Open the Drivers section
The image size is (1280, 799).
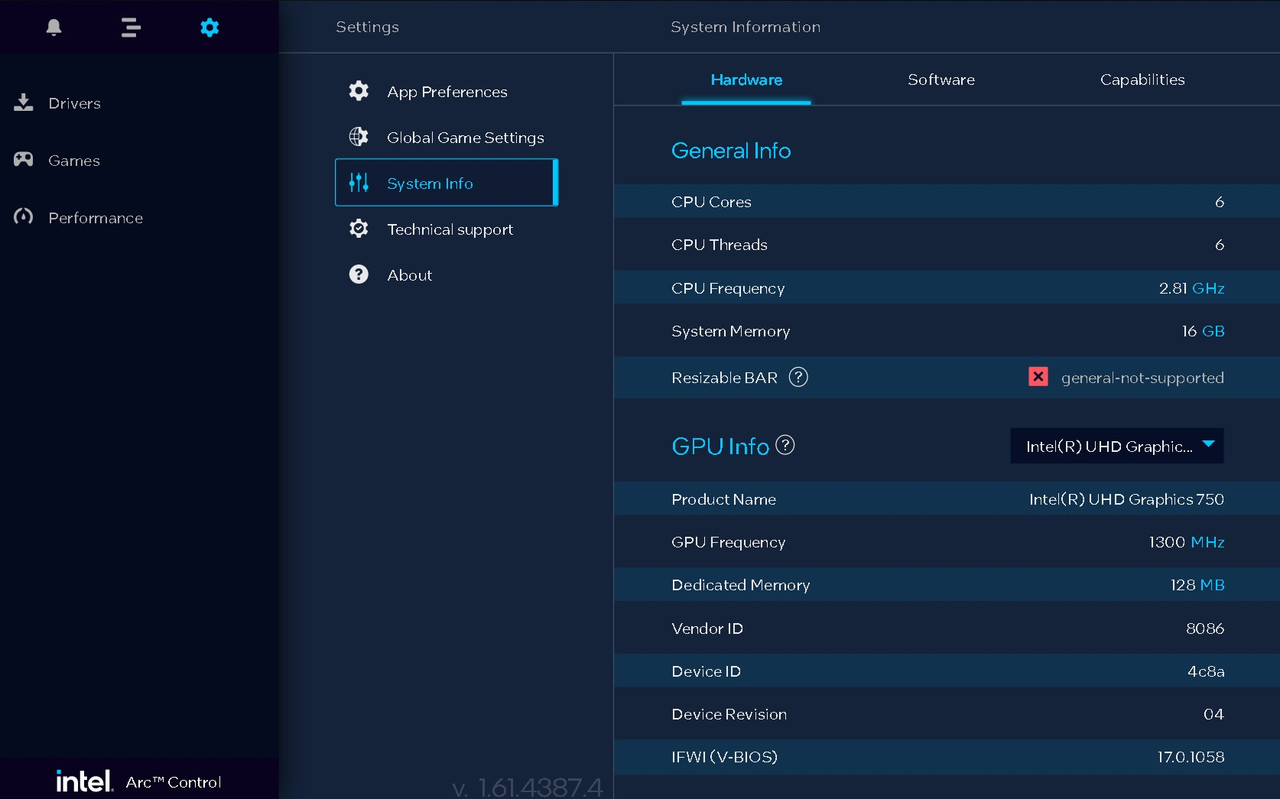tap(75, 103)
